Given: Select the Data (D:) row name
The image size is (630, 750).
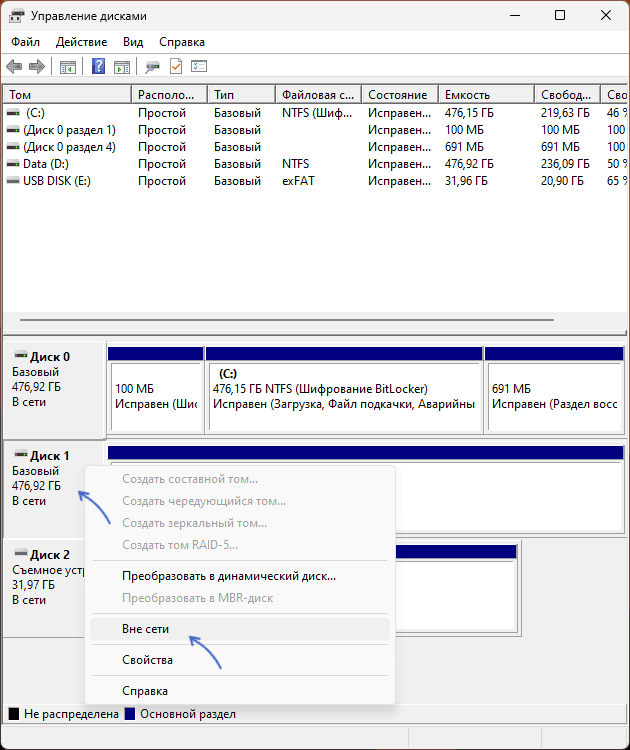Looking at the screenshot, I should [x=46, y=164].
